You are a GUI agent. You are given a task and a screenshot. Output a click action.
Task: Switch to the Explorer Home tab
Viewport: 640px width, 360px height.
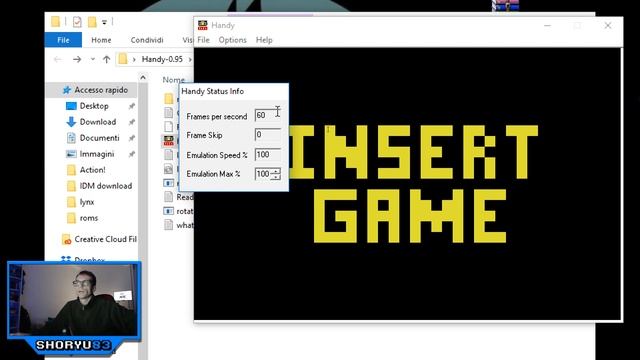101,40
